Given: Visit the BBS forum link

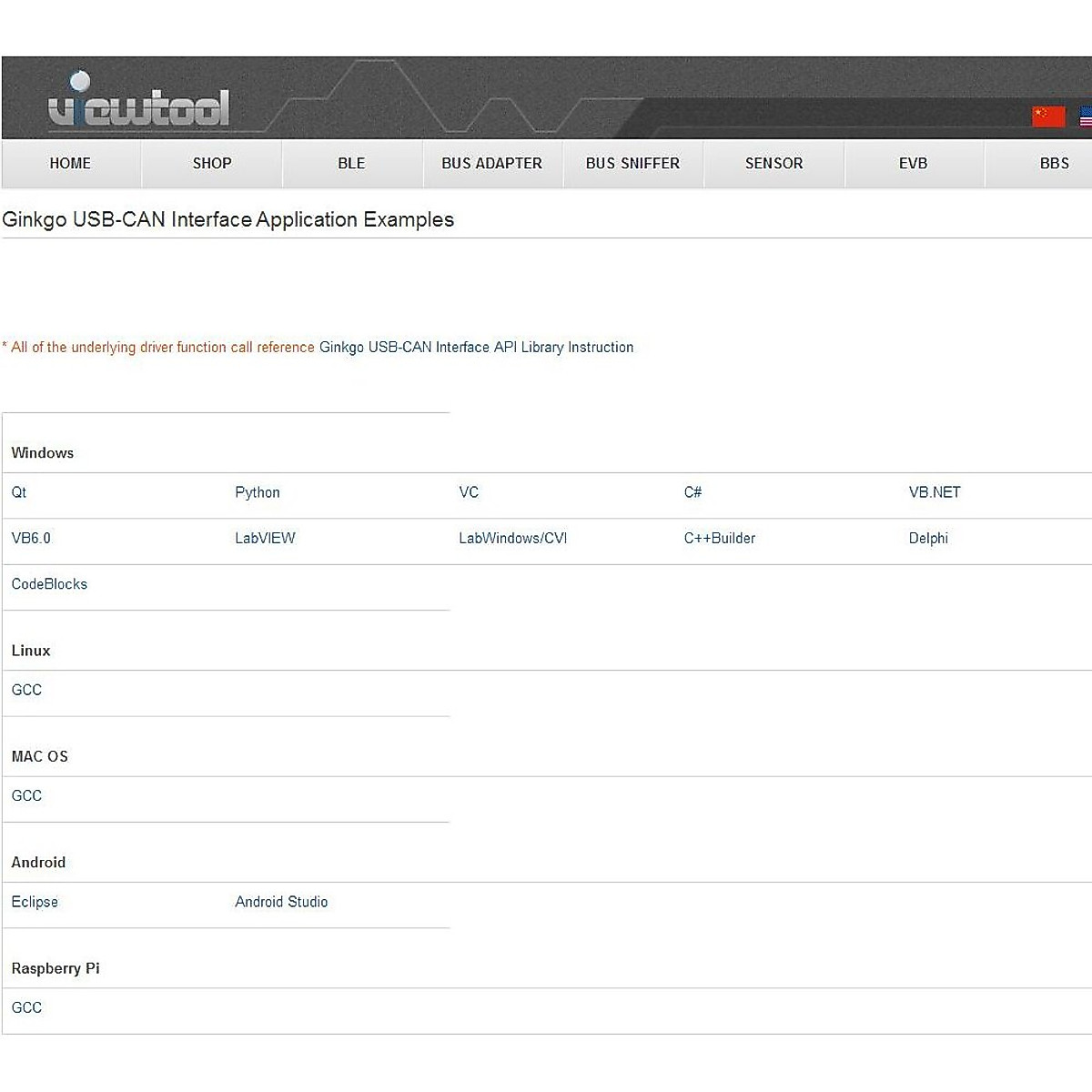Looking at the screenshot, I should click(1054, 164).
